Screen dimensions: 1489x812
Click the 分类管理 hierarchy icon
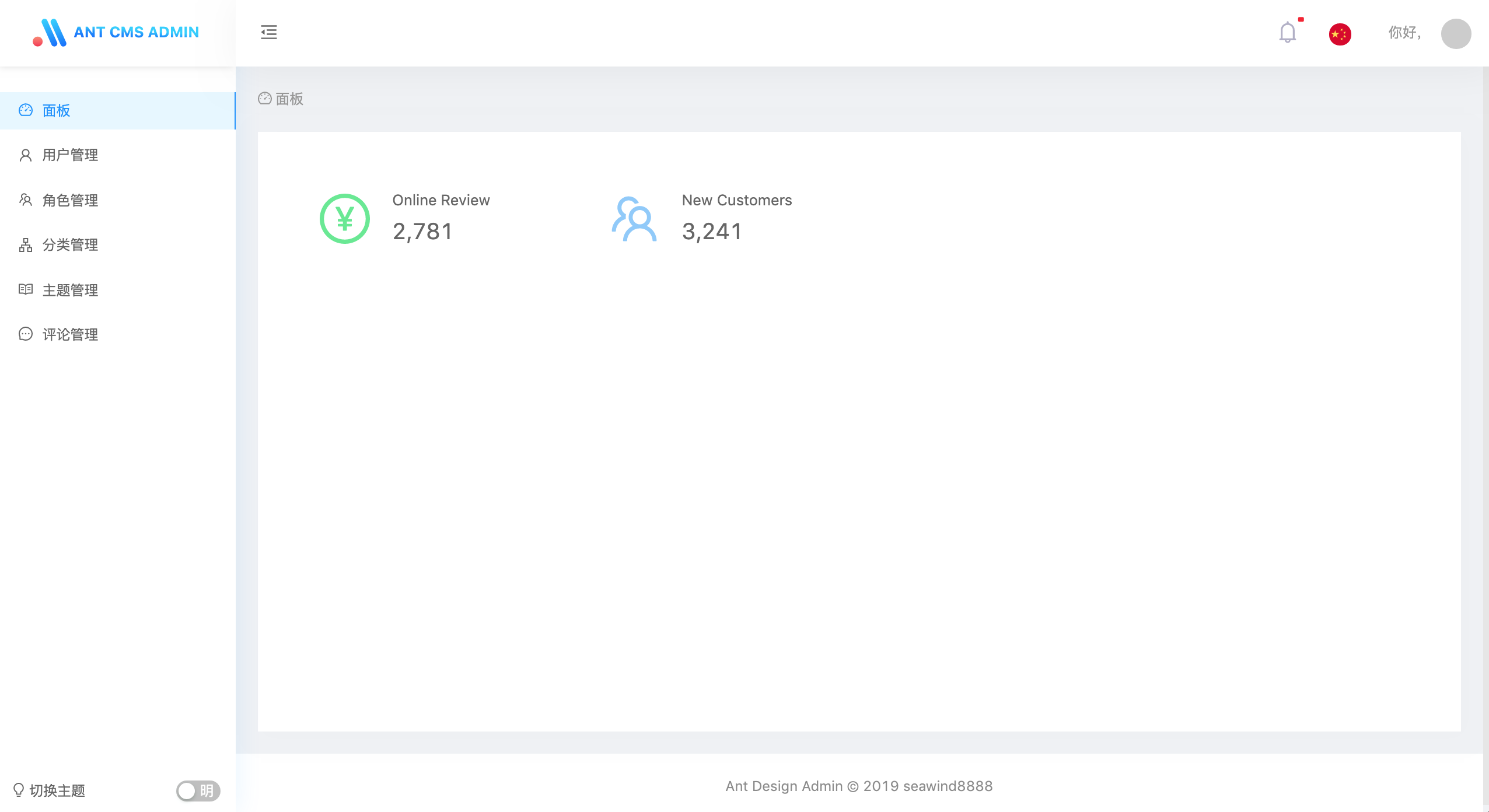pyautogui.click(x=25, y=245)
